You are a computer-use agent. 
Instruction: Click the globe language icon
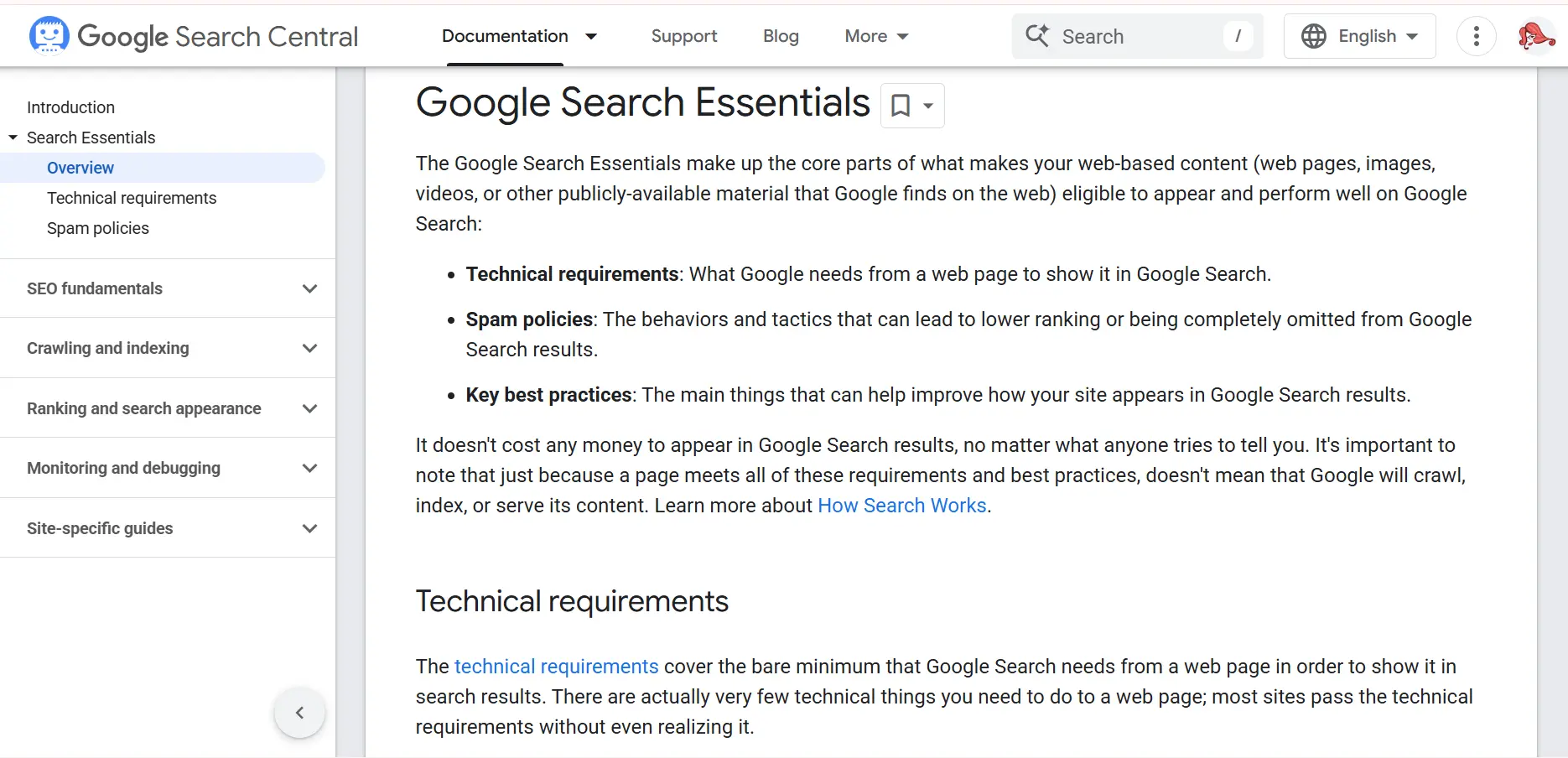coord(1313,36)
